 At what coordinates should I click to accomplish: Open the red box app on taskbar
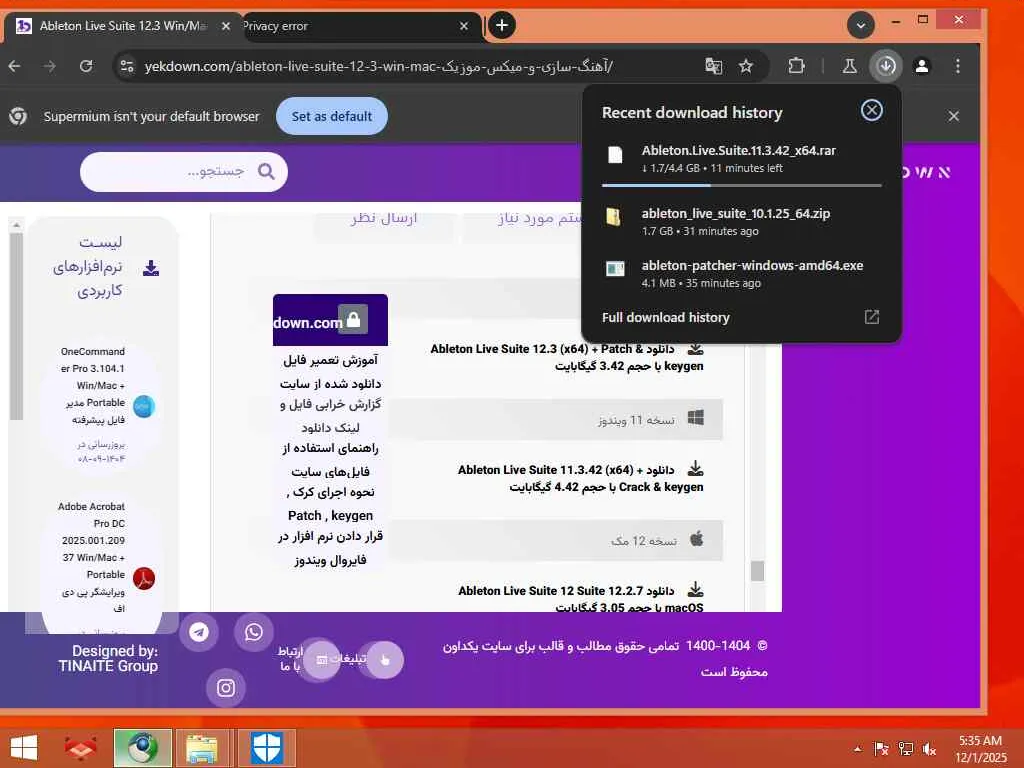pos(80,747)
